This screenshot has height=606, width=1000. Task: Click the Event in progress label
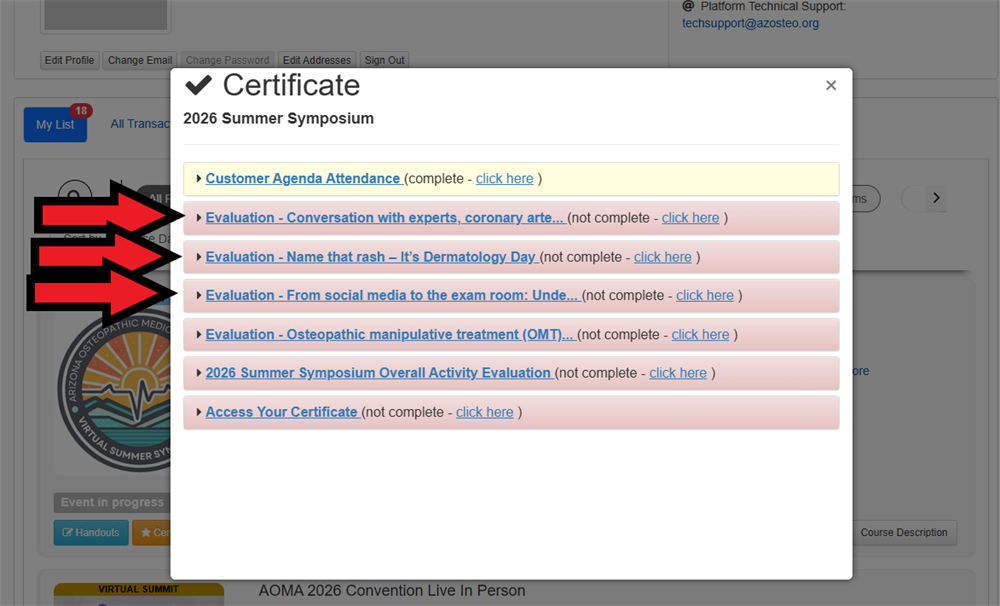pyautogui.click(x=112, y=503)
